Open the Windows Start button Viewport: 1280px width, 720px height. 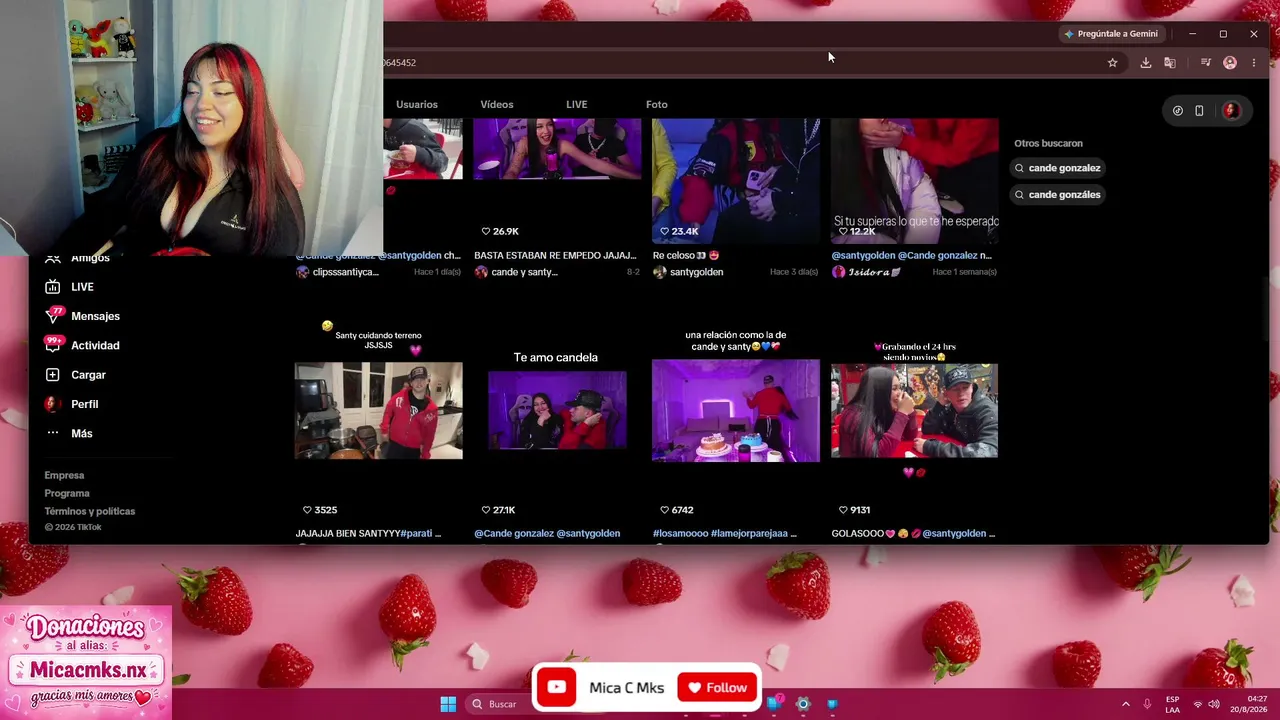point(448,704)
